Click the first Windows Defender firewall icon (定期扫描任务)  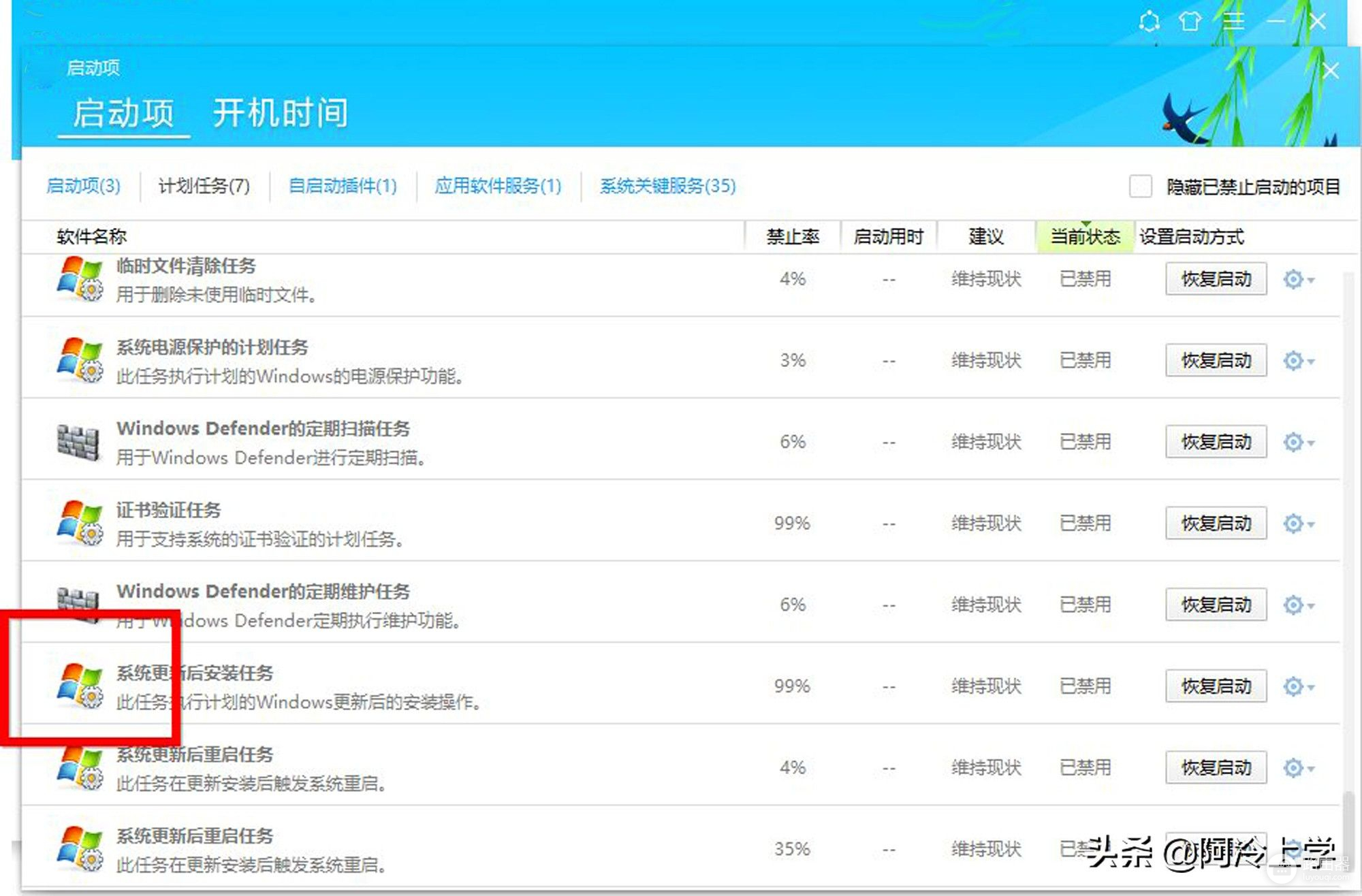click(x=78, y=442)
